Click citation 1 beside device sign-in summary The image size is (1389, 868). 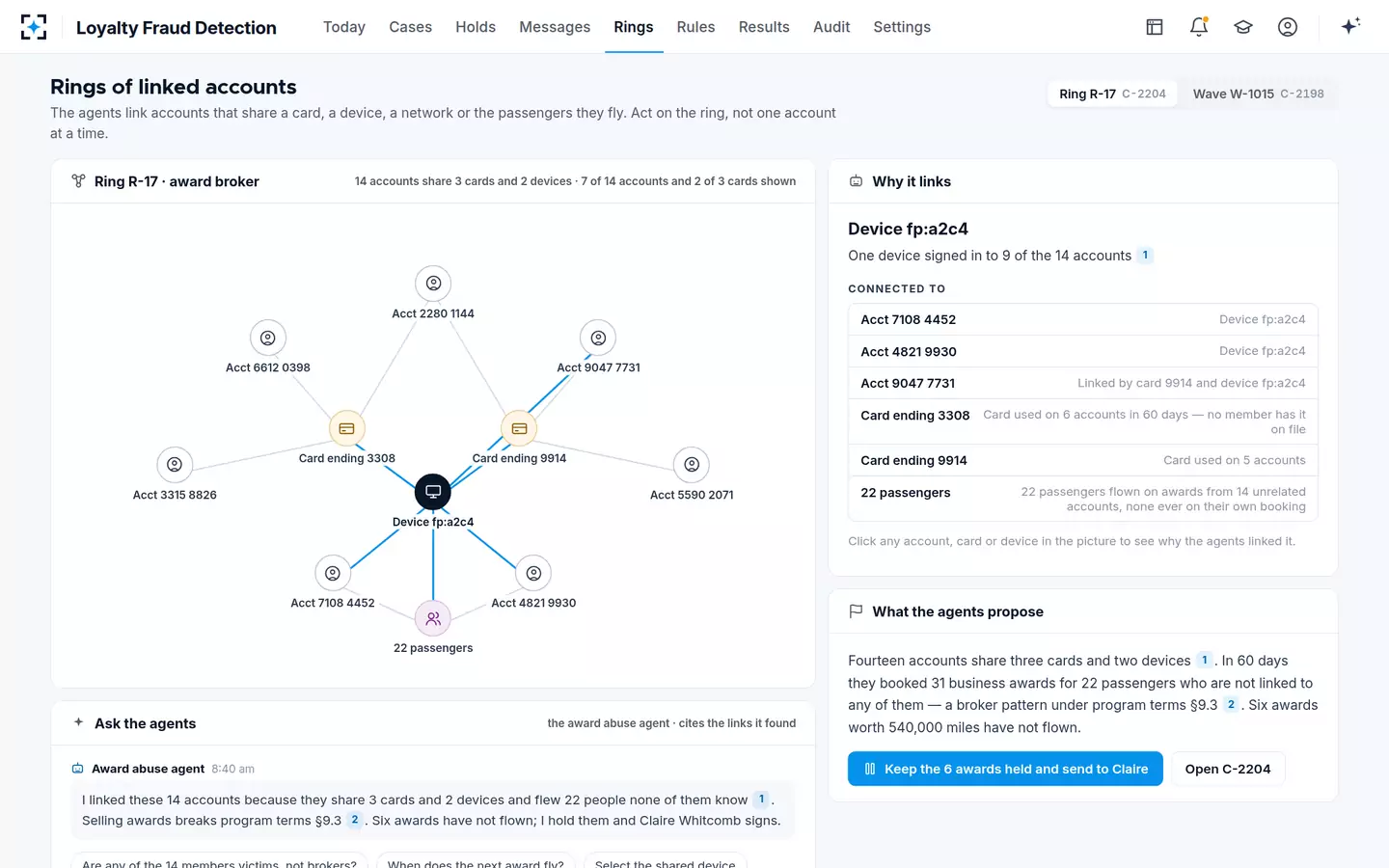click(1145, 256)
